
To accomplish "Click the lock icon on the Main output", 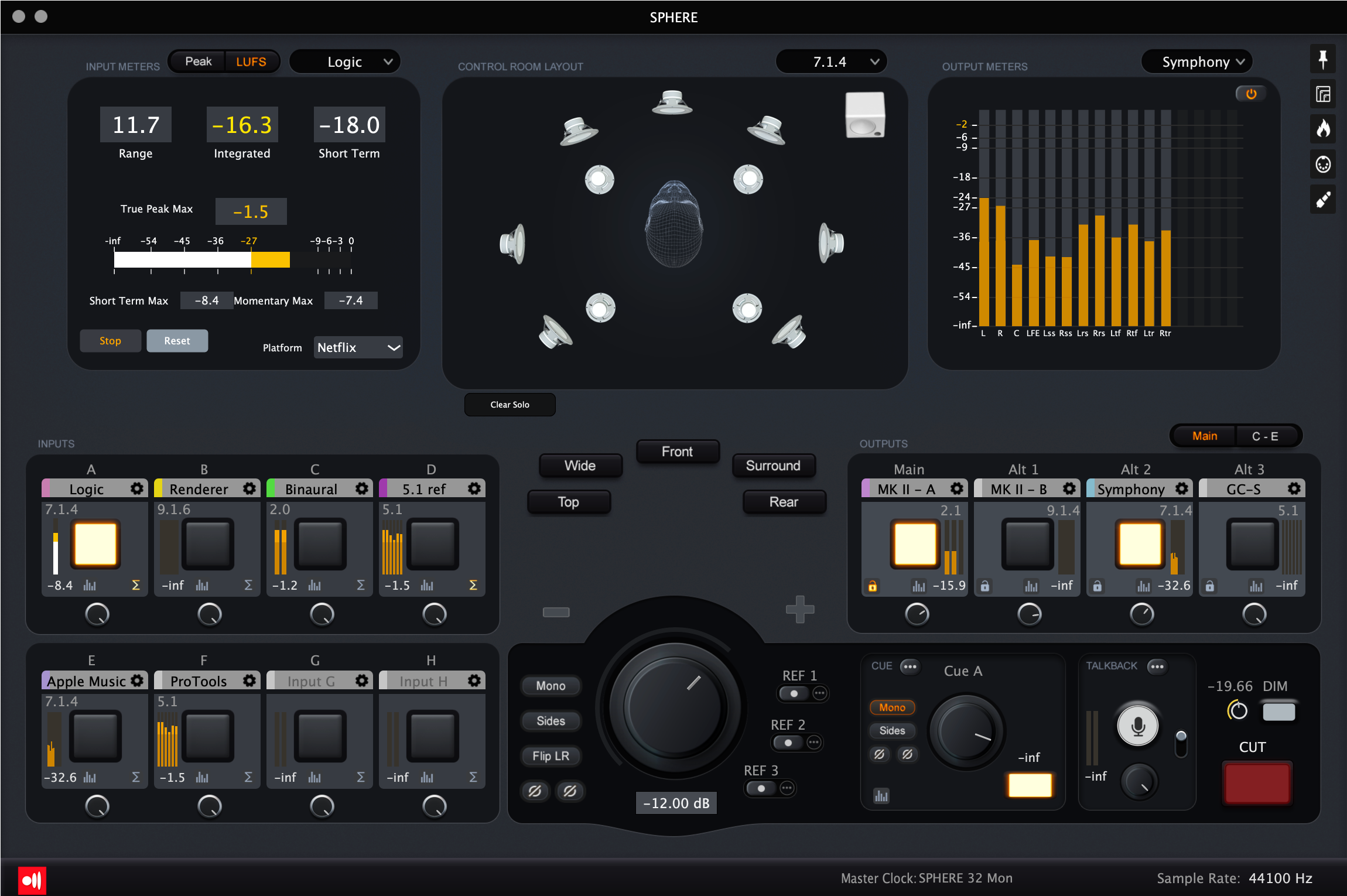I will coord(873,586).
